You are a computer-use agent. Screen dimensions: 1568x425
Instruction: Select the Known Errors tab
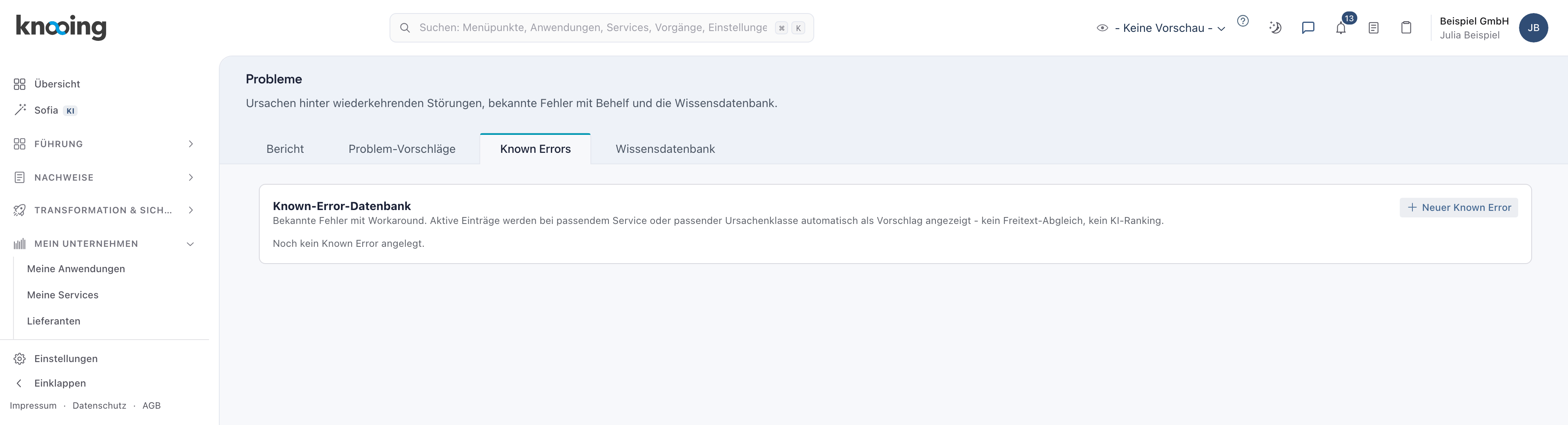(536, 149)
